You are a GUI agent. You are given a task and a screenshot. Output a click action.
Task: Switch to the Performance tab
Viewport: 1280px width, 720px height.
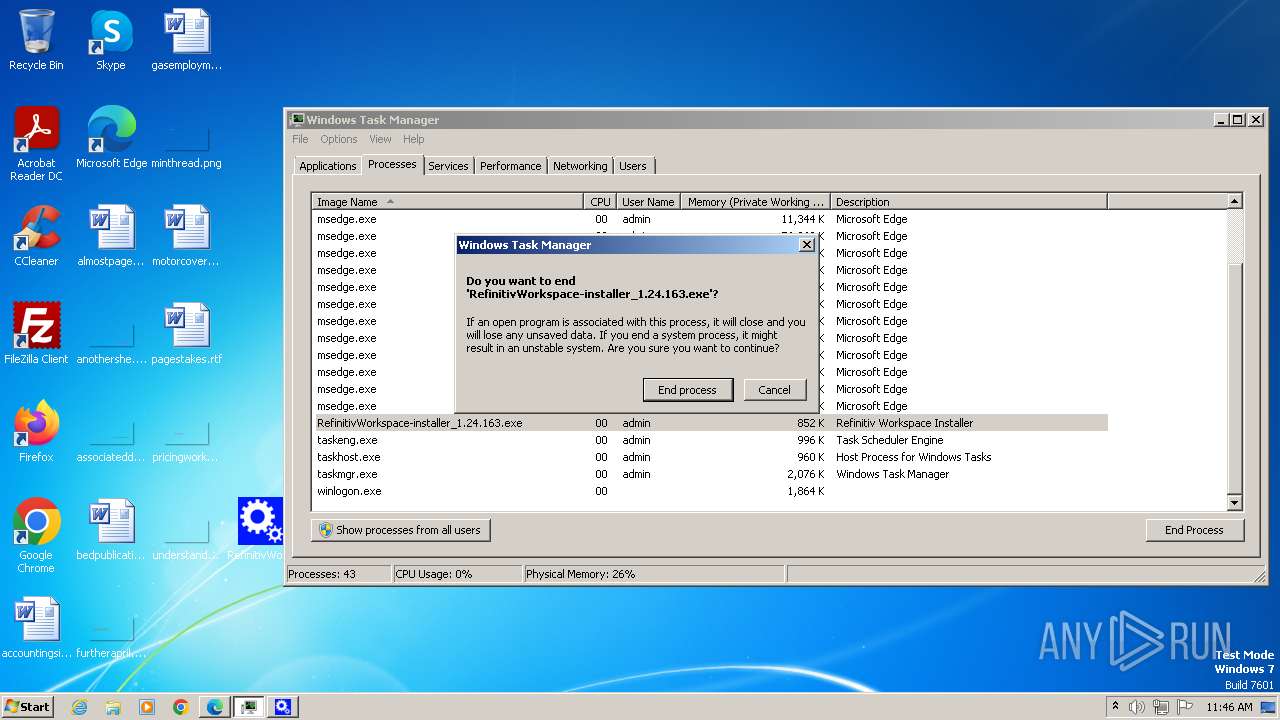point(510,166)
